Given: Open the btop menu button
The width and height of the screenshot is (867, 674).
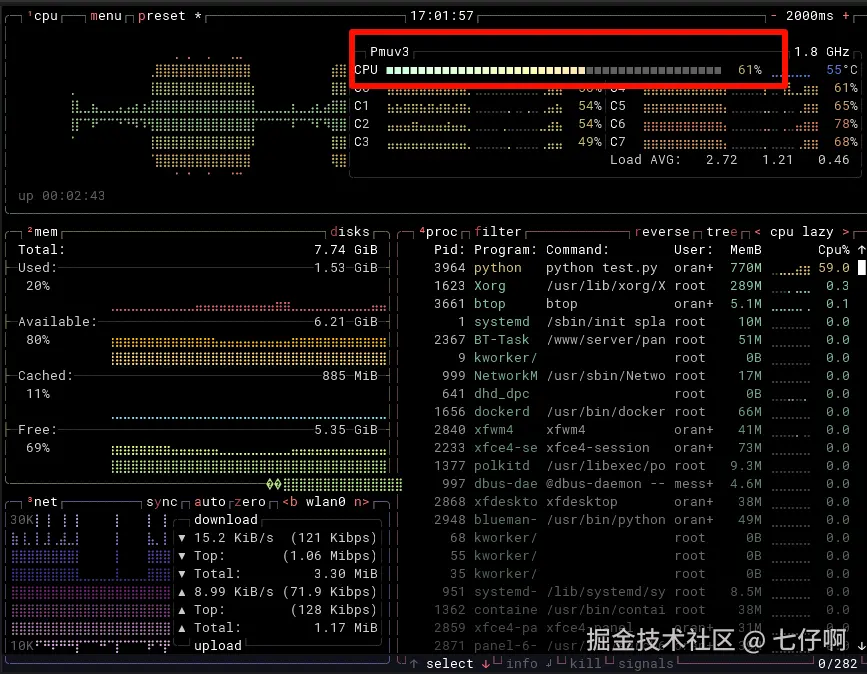Looking at the screenshot, I should pyautogui.click(x=106, y=16).
